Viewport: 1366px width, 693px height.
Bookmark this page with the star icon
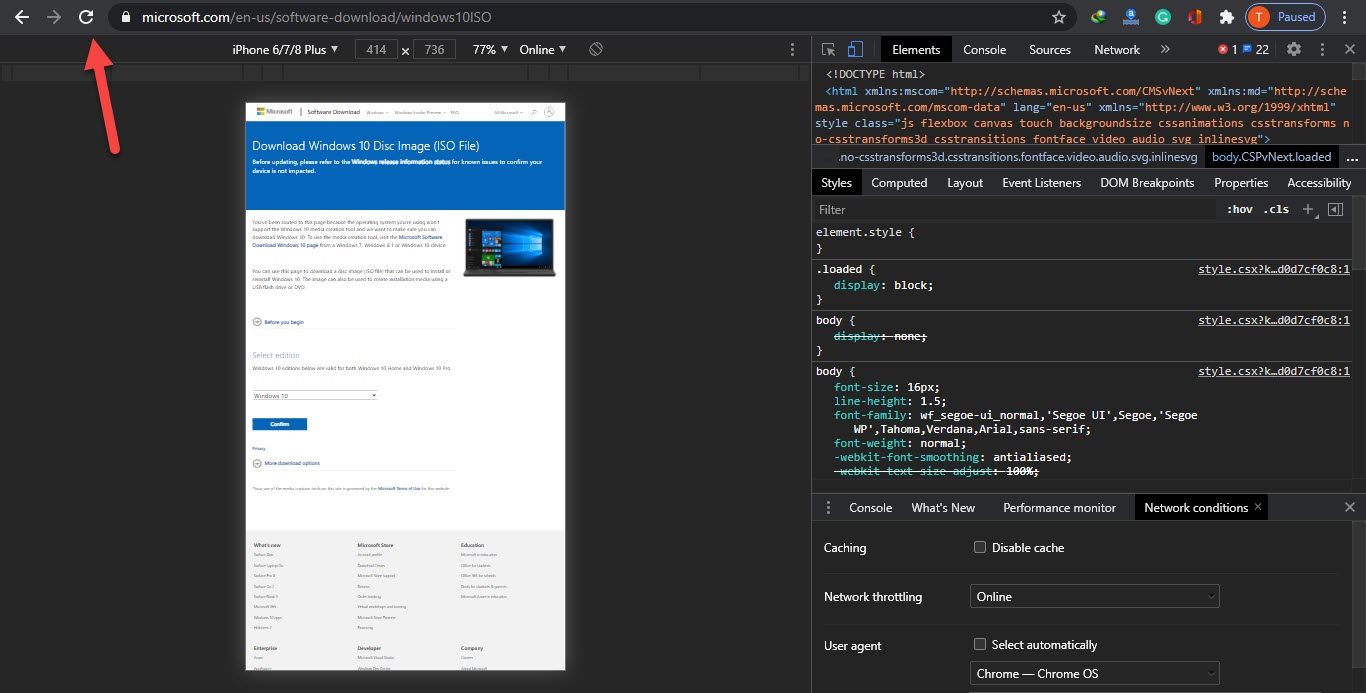(x=1059, y=17)
